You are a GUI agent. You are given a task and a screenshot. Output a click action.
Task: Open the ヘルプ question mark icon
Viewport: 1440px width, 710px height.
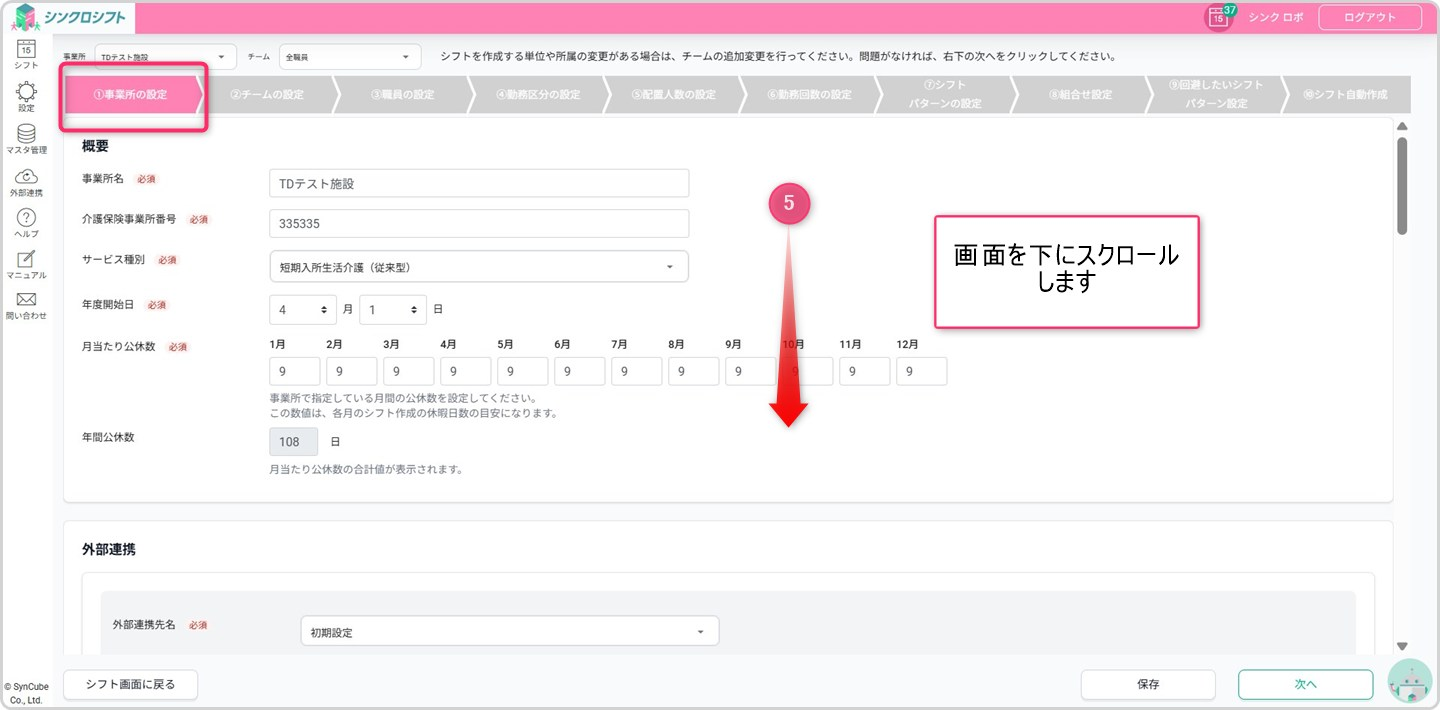(27, 218)
